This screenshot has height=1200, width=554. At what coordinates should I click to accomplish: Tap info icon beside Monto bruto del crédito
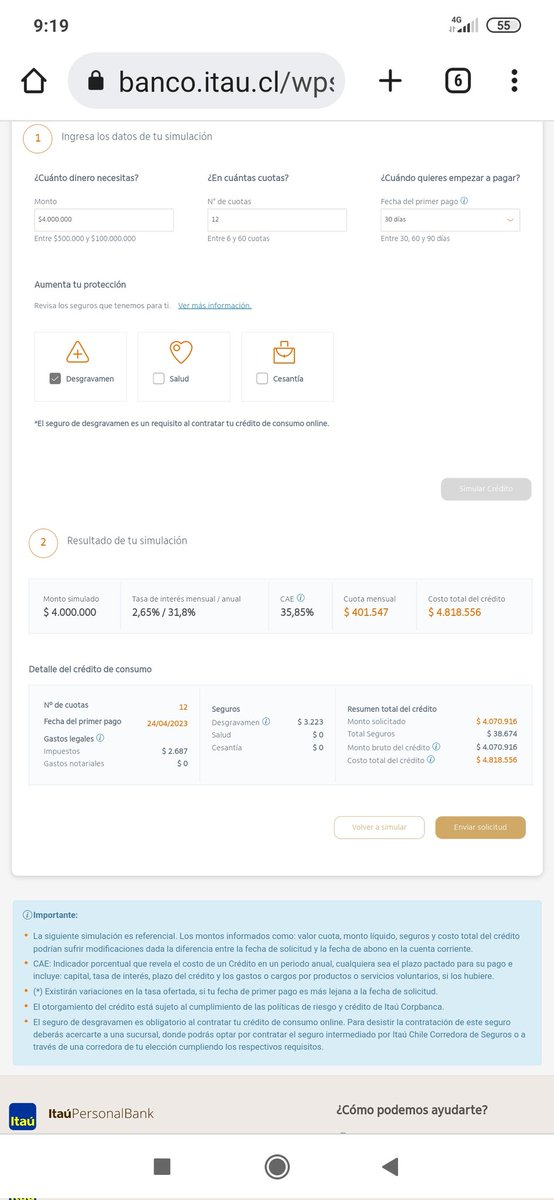[437, 747]
